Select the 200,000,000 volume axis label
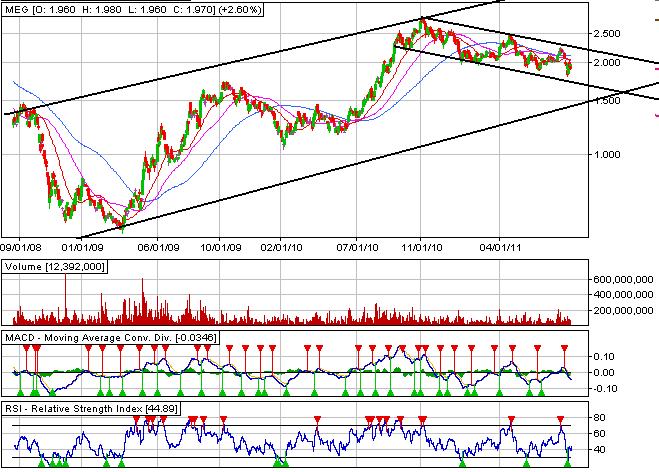The height and width of the screenshot is (472, 659). pyautogui.click(x=623, y=311)
